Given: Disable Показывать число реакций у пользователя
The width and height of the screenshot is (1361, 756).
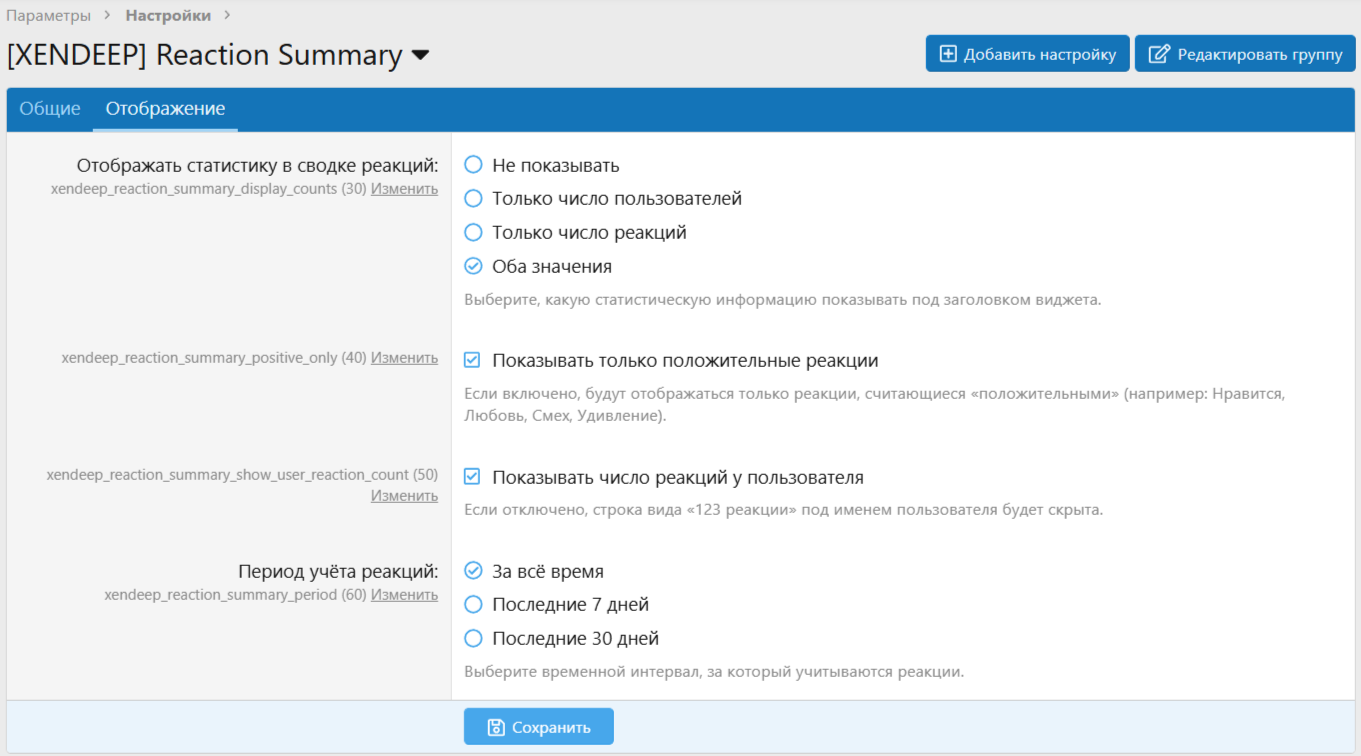Looking at the screenshot, I should (473, 477).
